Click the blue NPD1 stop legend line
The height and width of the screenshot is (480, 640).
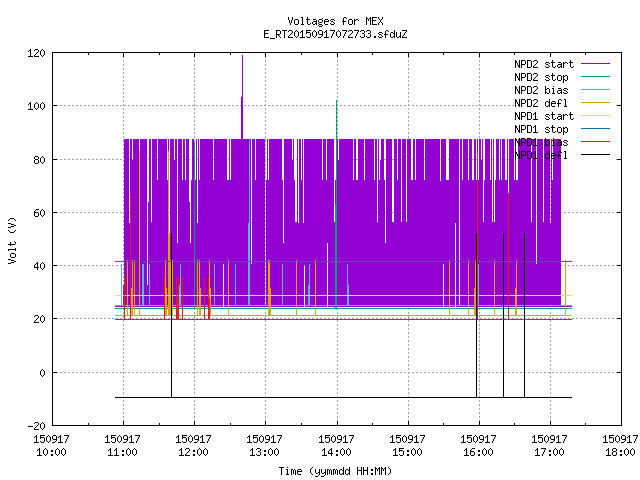coord(595,129)
